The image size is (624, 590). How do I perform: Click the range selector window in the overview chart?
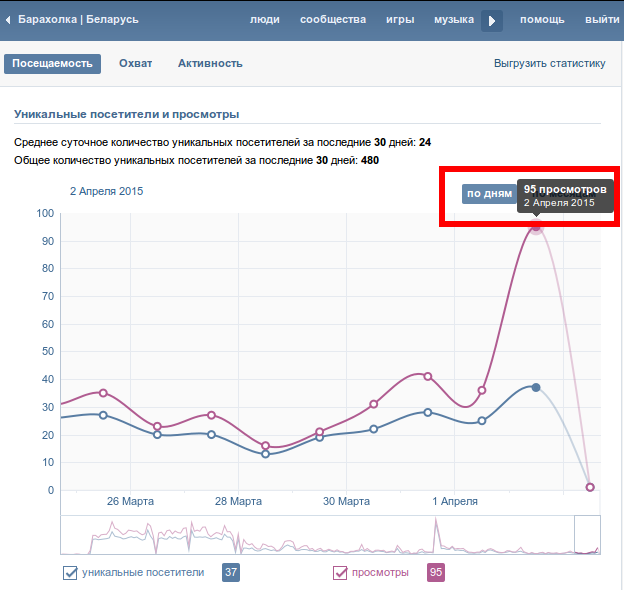587,534
